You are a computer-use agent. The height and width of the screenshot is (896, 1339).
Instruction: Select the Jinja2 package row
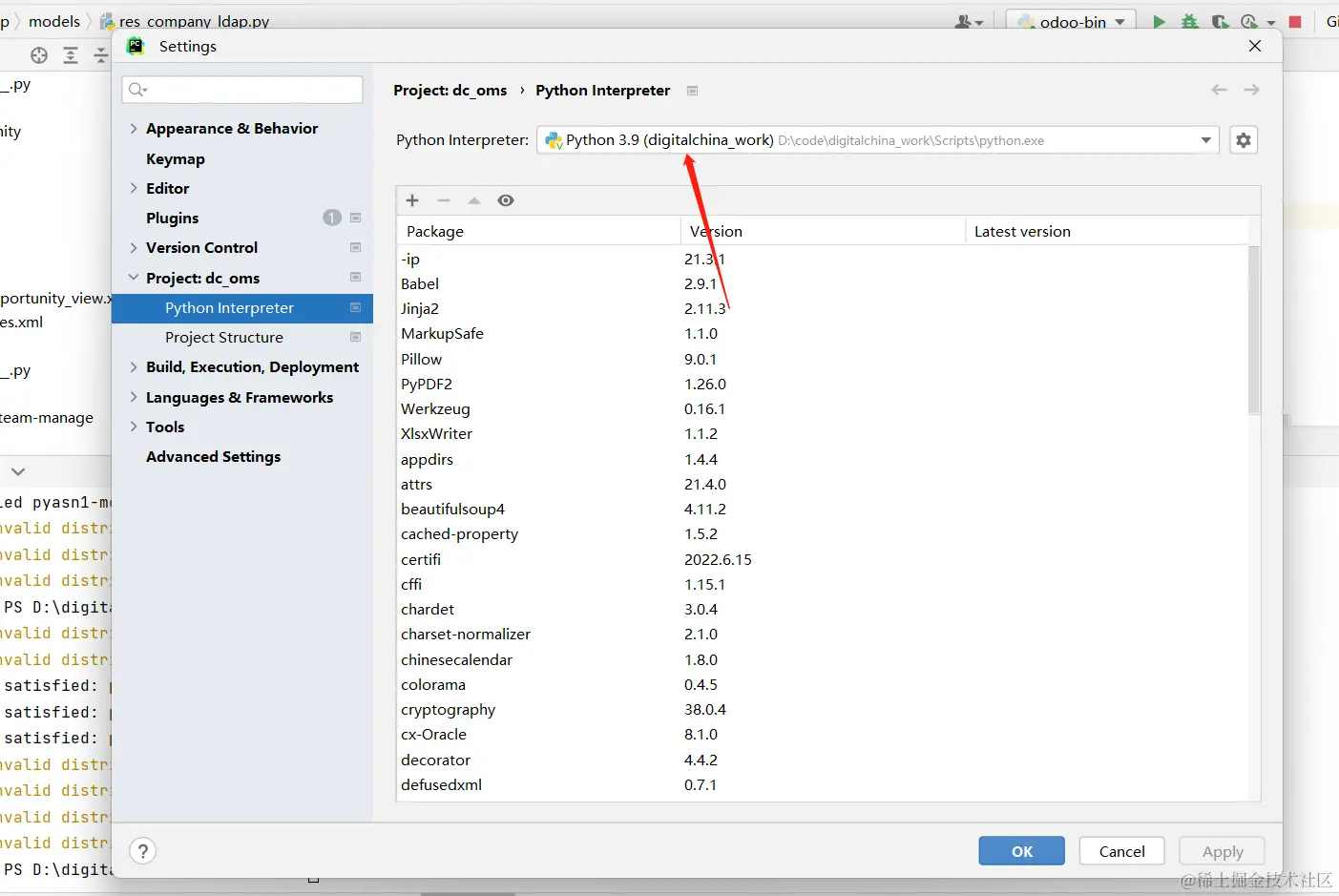point(823,308)
